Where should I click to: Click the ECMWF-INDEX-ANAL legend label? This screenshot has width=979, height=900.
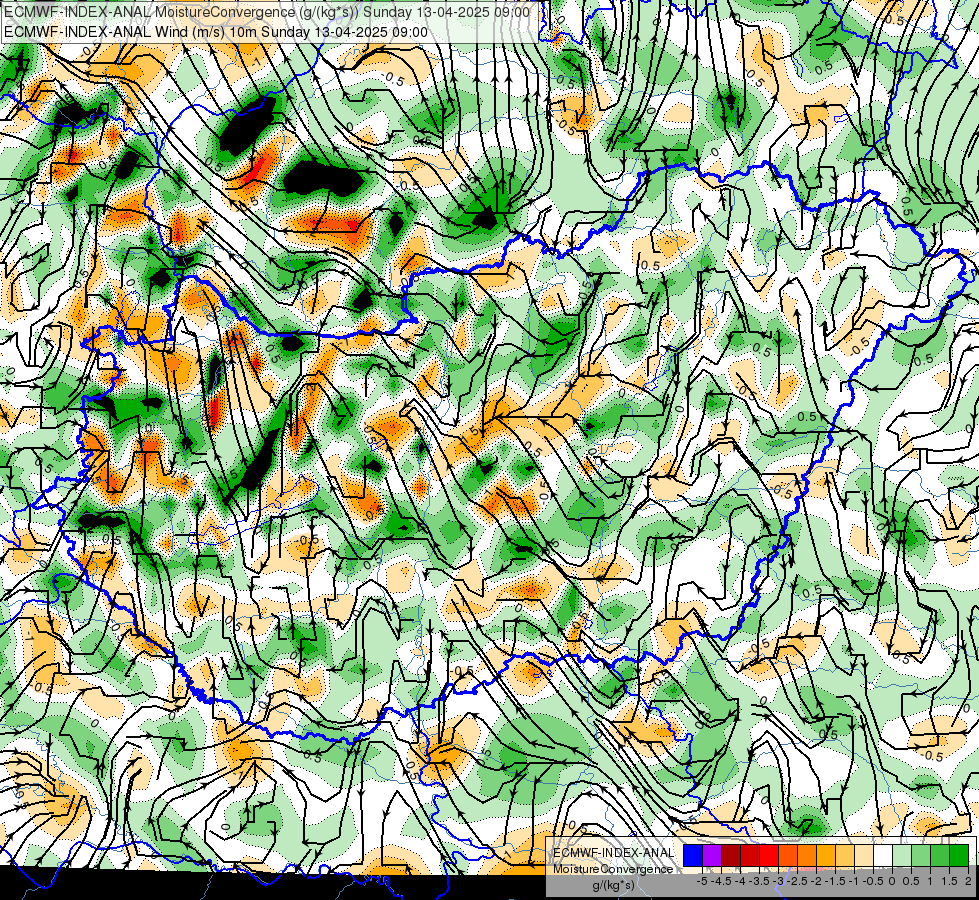tap(613, 853)
